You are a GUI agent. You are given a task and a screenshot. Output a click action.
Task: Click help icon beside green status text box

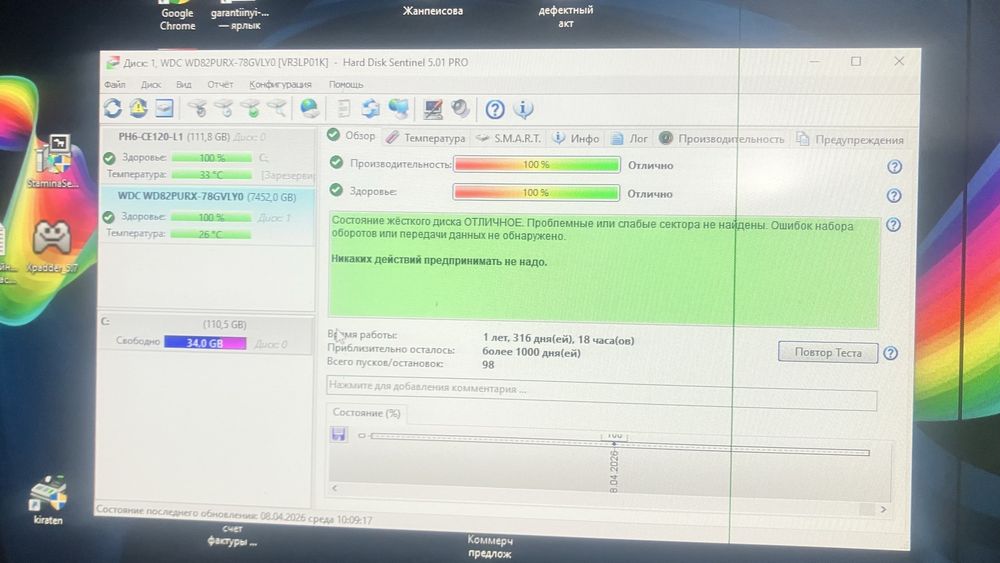click(x=893, y=224)
